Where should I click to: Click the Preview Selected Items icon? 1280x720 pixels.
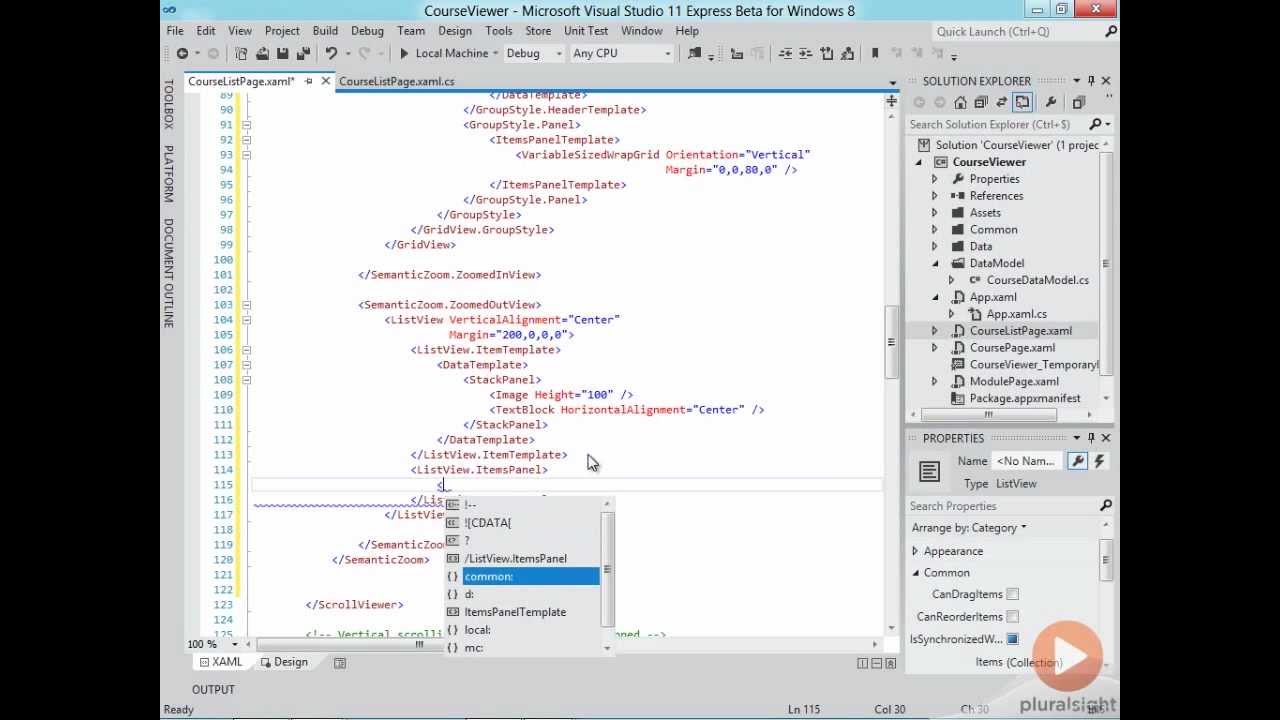1079,102
